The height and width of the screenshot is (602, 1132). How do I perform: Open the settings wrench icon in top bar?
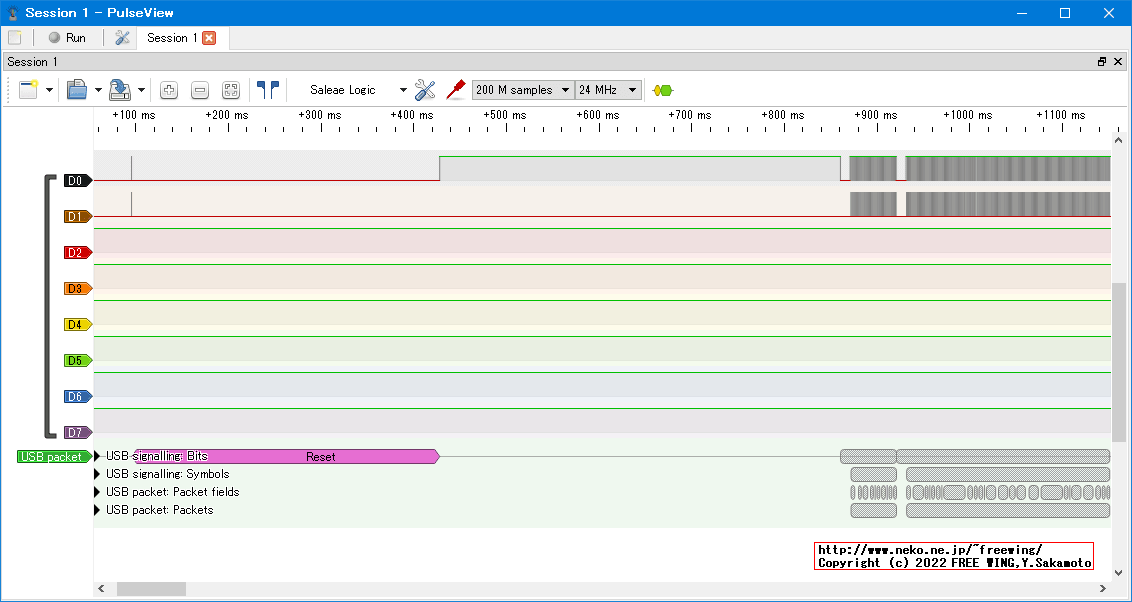click(122, 38)
